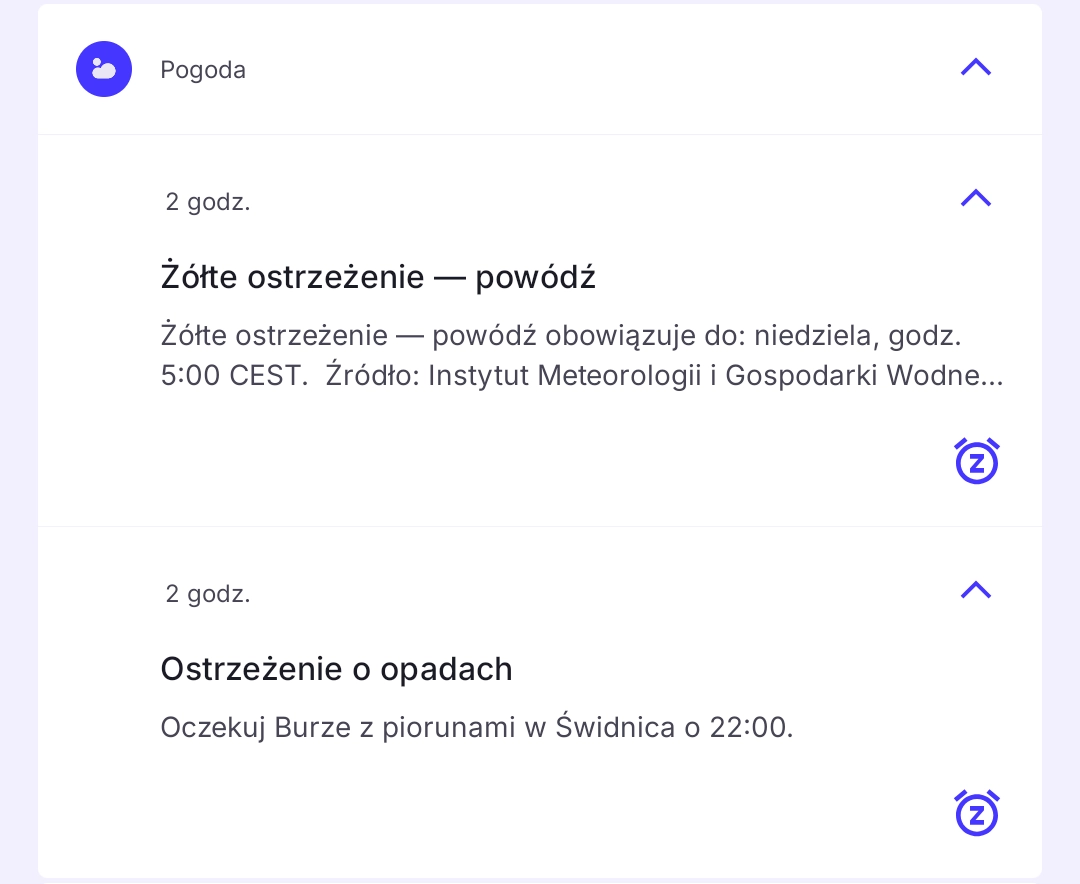The width and height of the screenshot is (1080, 884).
Task: Click the word powódź in flood title
Action: click(x=535, y=277)
